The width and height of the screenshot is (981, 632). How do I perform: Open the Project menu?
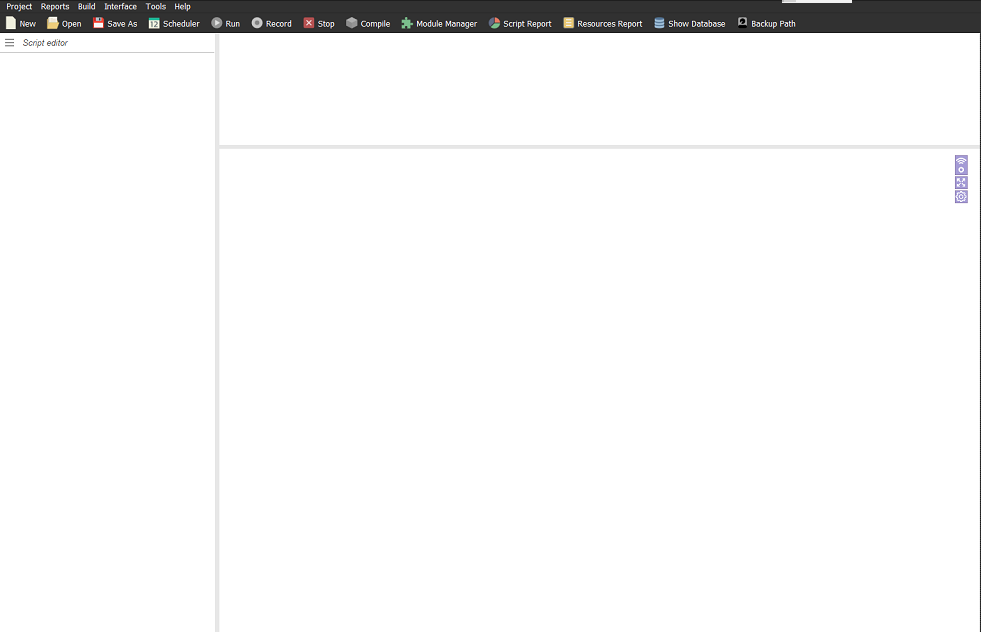[19, 7]
